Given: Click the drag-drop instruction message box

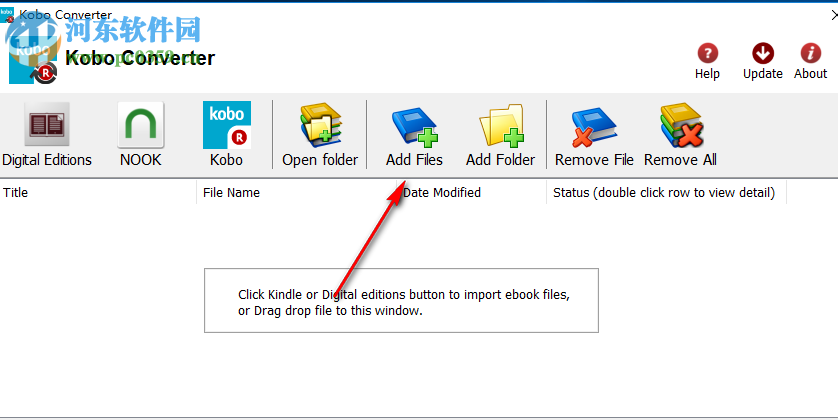Looking at the screenshot, I should point(401,300).
